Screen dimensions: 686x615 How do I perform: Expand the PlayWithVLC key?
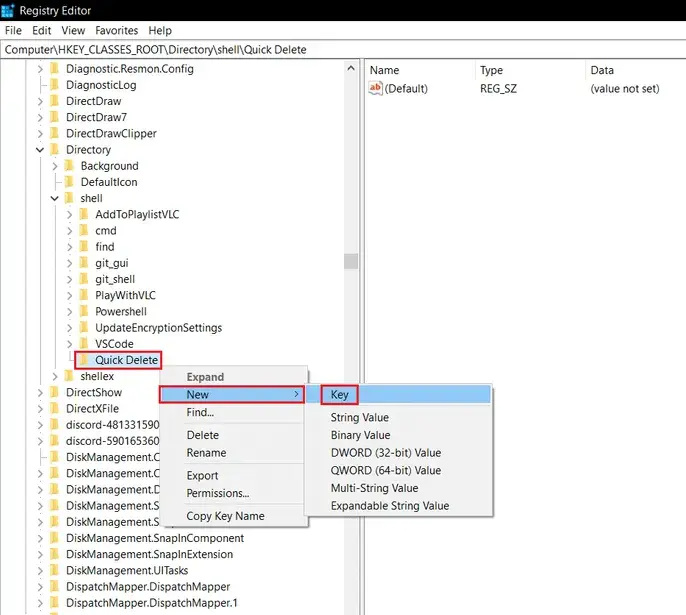69,295
